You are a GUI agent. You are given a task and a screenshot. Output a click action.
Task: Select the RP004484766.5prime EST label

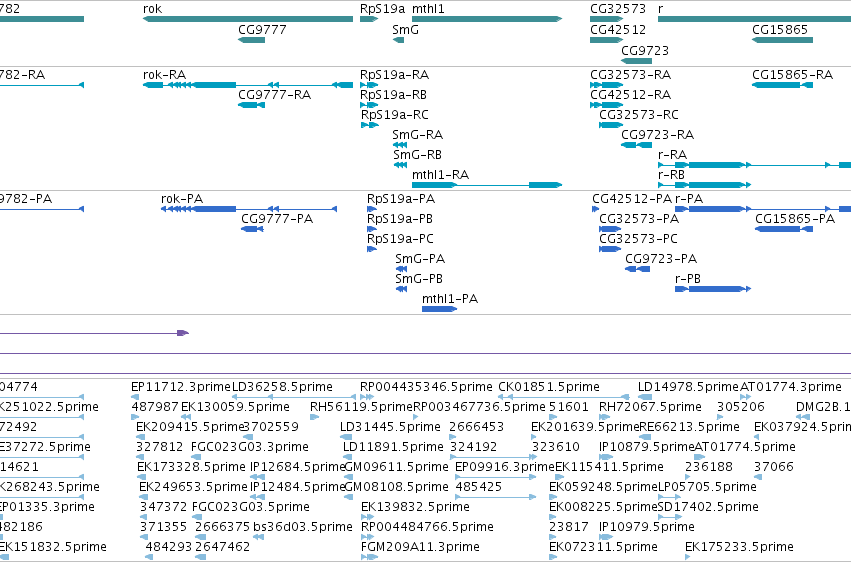[x=428, y=527]
